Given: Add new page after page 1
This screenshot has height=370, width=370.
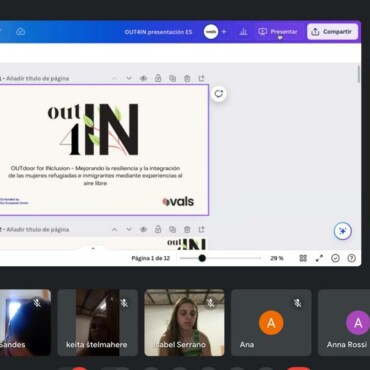Looking at the screenshot, I should click(x=202, y=78).
